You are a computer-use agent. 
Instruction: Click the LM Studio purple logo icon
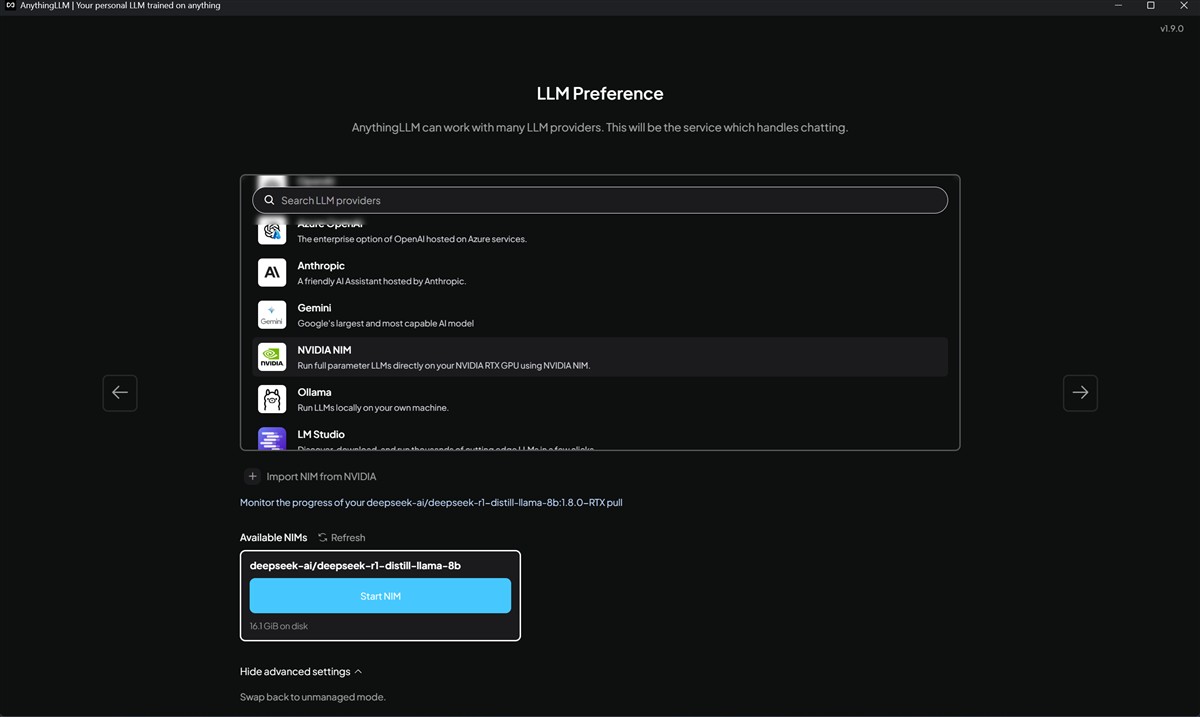[272, 439]
